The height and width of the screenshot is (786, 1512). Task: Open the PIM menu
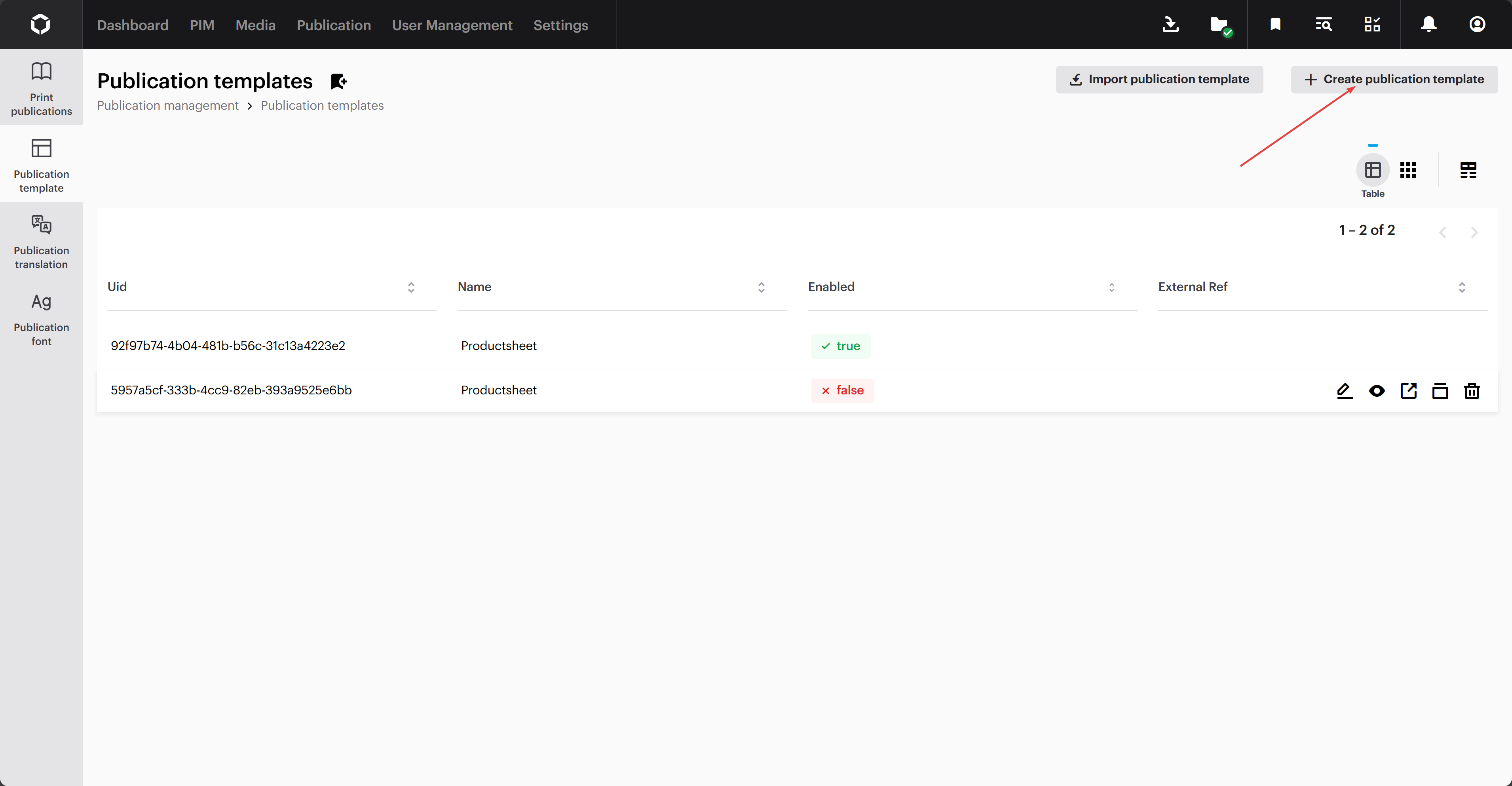(x=202, y=25)
